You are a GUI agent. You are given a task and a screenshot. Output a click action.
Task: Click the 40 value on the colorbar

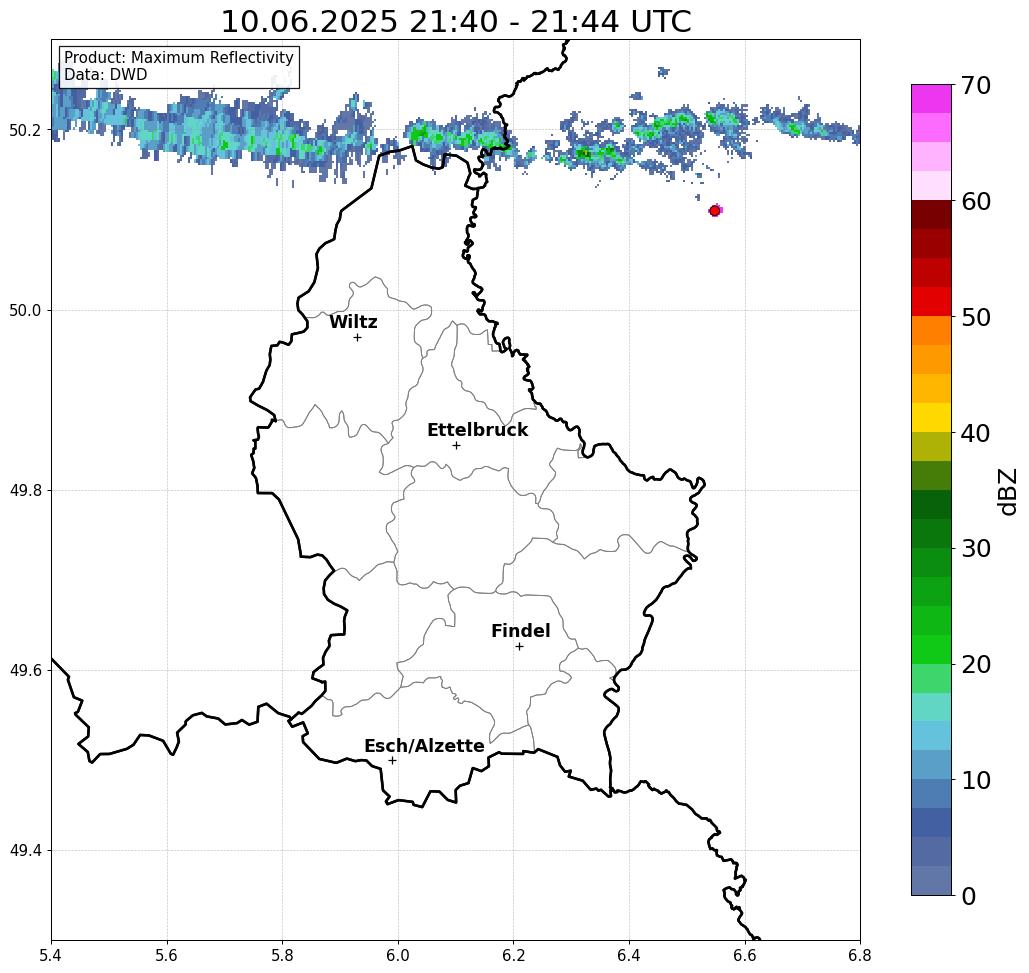[976, 433]
